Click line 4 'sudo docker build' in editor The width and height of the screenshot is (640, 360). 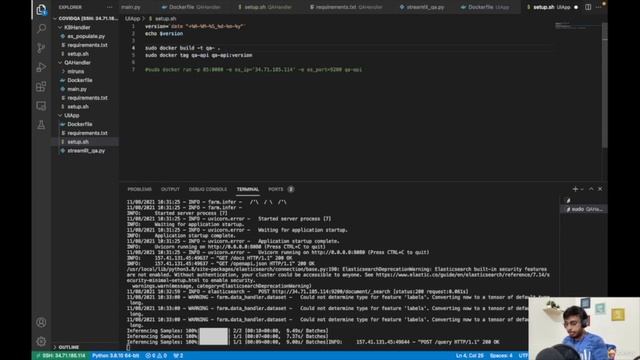(182, 48)
